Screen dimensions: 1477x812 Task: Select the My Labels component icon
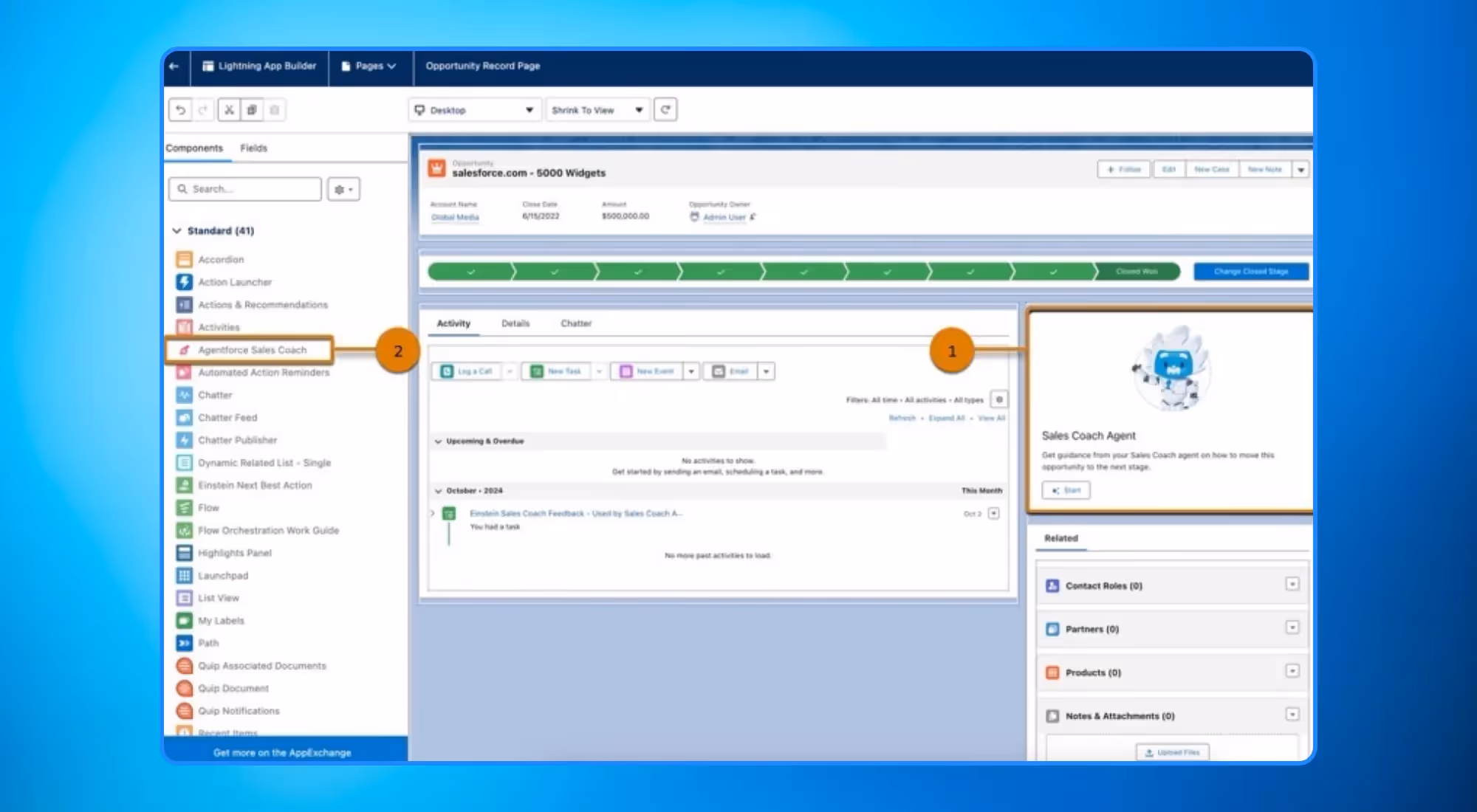(x=184, y=620)
